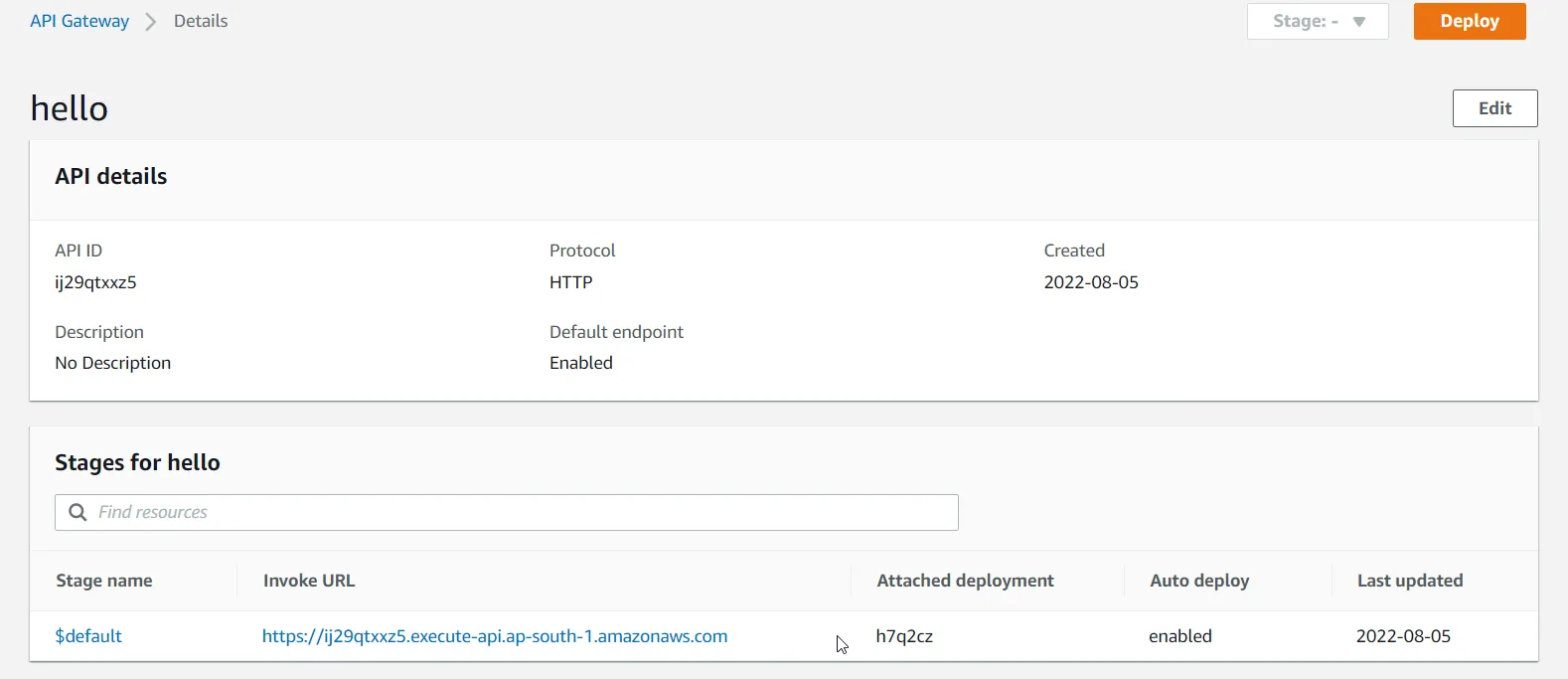Click the Stages for hello heading
Image resolution: width=1568 pixels, height=679 pixels.
(x=137, y=462)
